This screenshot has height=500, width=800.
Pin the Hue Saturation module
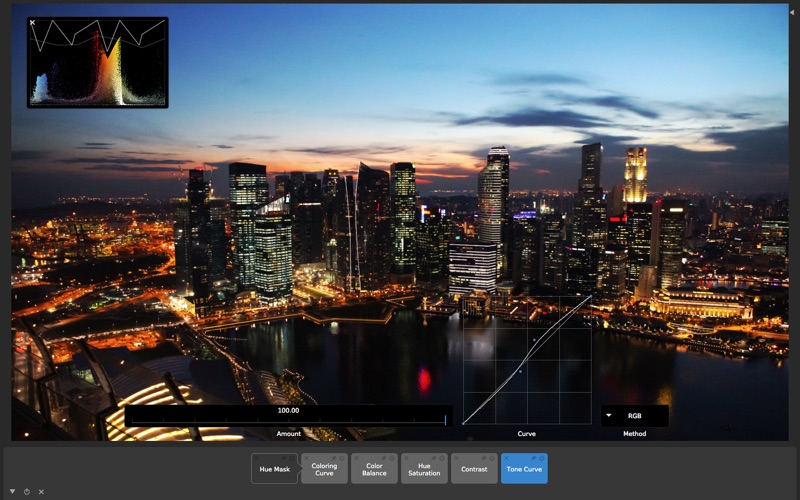point(434,458)
